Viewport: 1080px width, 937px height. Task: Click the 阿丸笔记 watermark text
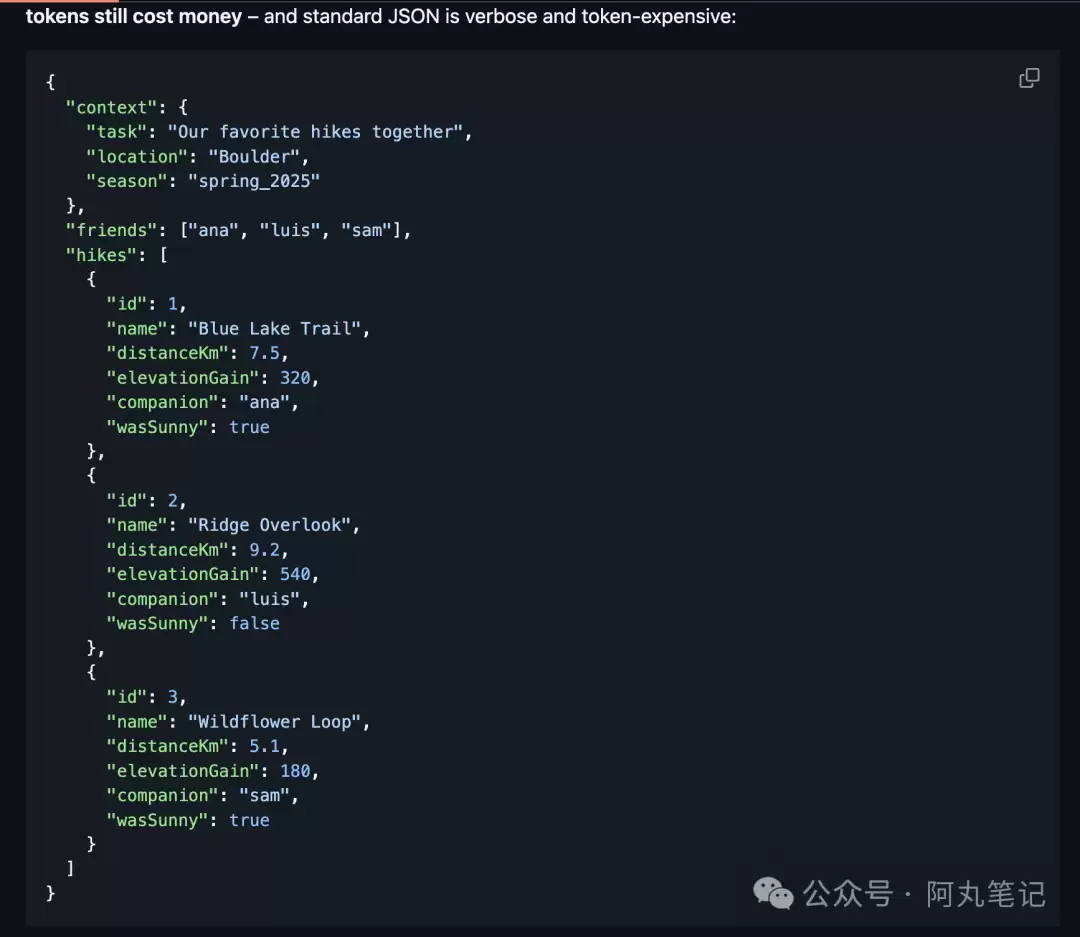pyautogui.click(x=985, y=893)
